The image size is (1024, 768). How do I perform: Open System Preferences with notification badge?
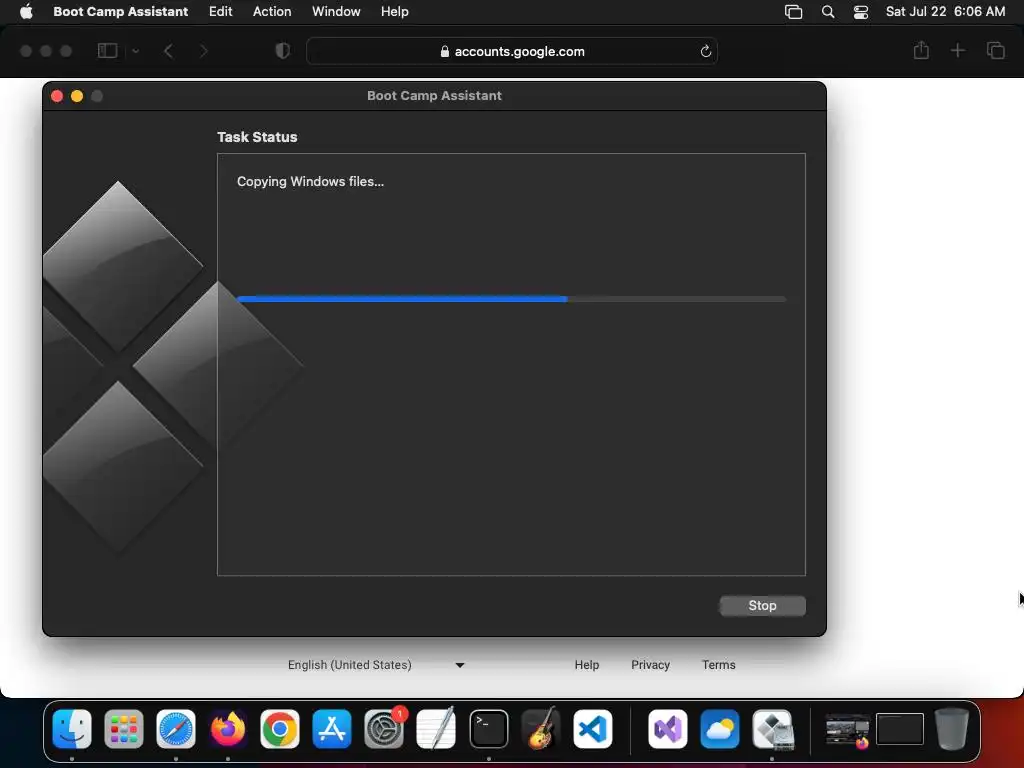[x=384, y=729]
